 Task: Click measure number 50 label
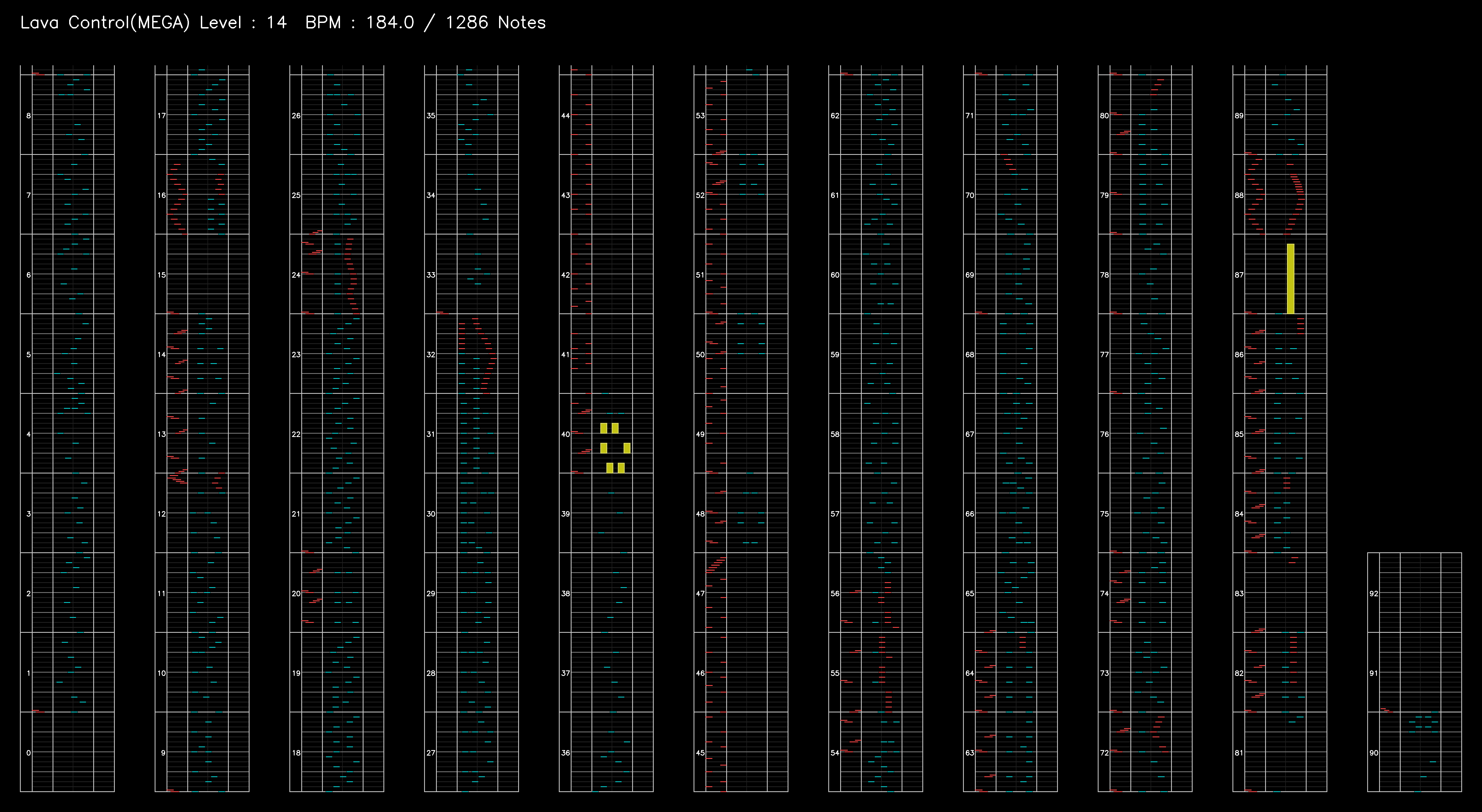tap(700, 355)
